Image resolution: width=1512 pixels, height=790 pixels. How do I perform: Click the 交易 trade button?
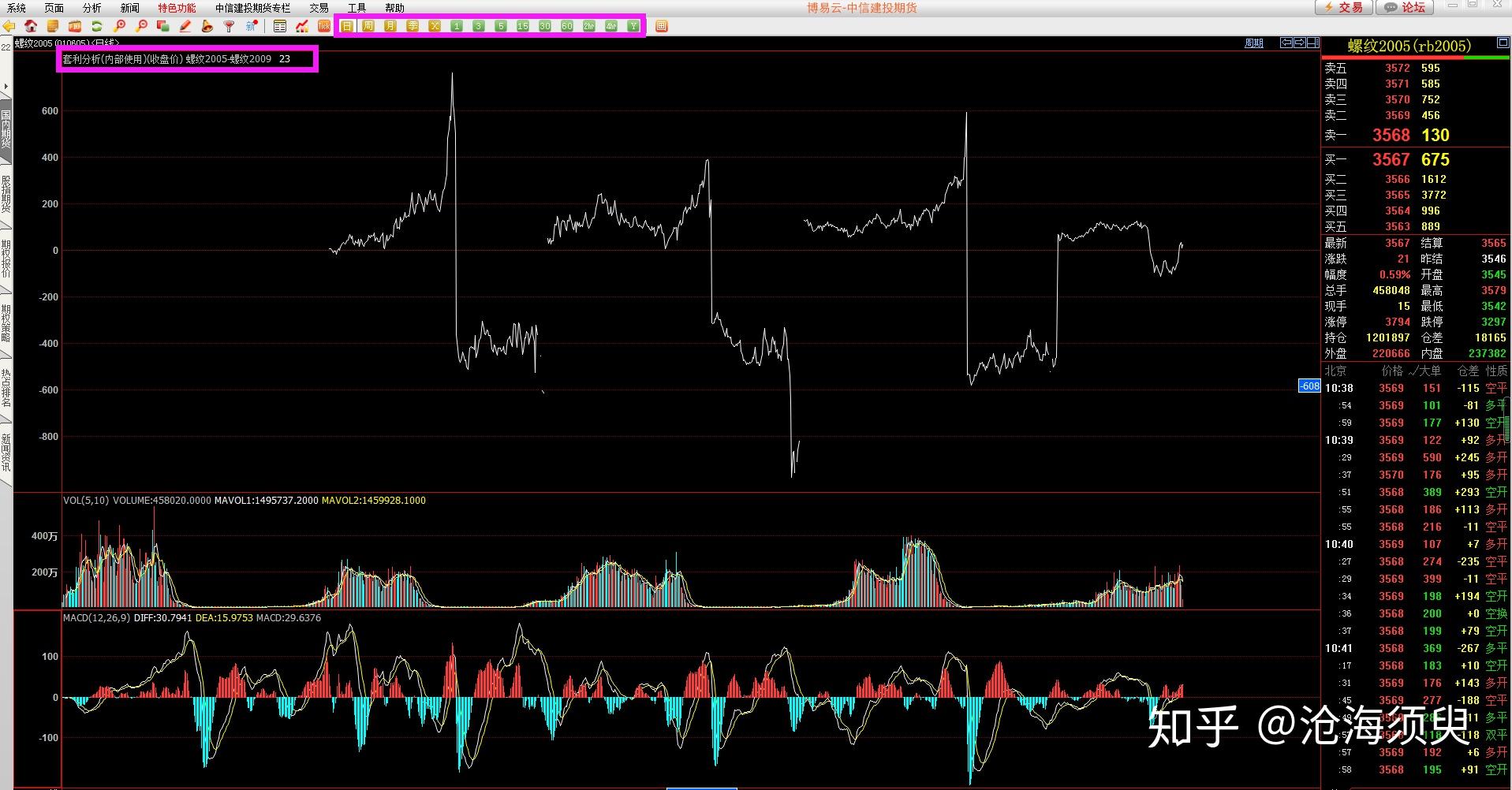[1343, 7]
